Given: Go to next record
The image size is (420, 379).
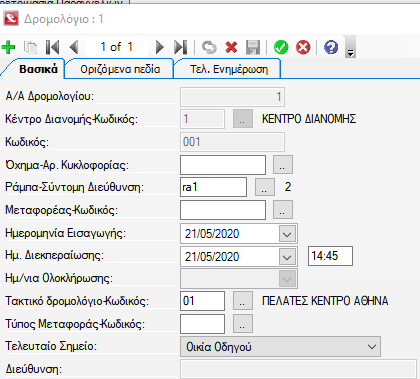Looking at the screenshot, I should 160,47.
